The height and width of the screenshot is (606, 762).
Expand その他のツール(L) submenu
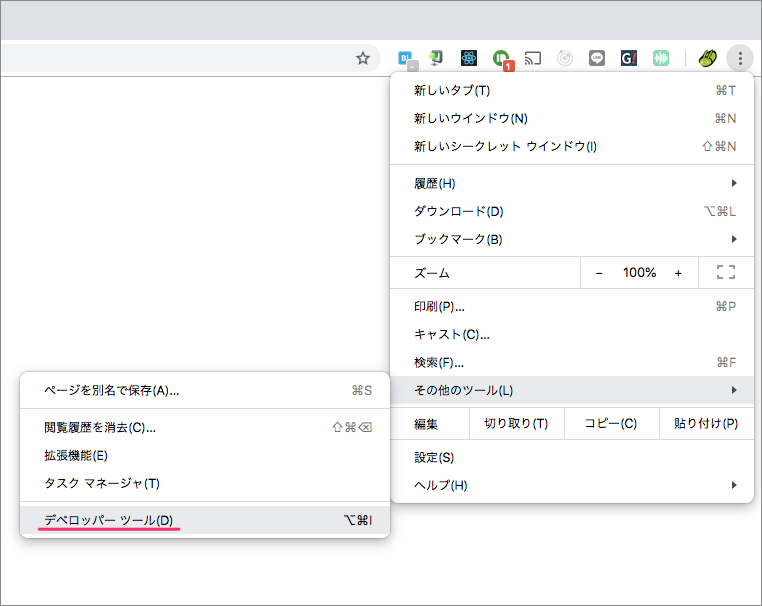tap(572, 390)
